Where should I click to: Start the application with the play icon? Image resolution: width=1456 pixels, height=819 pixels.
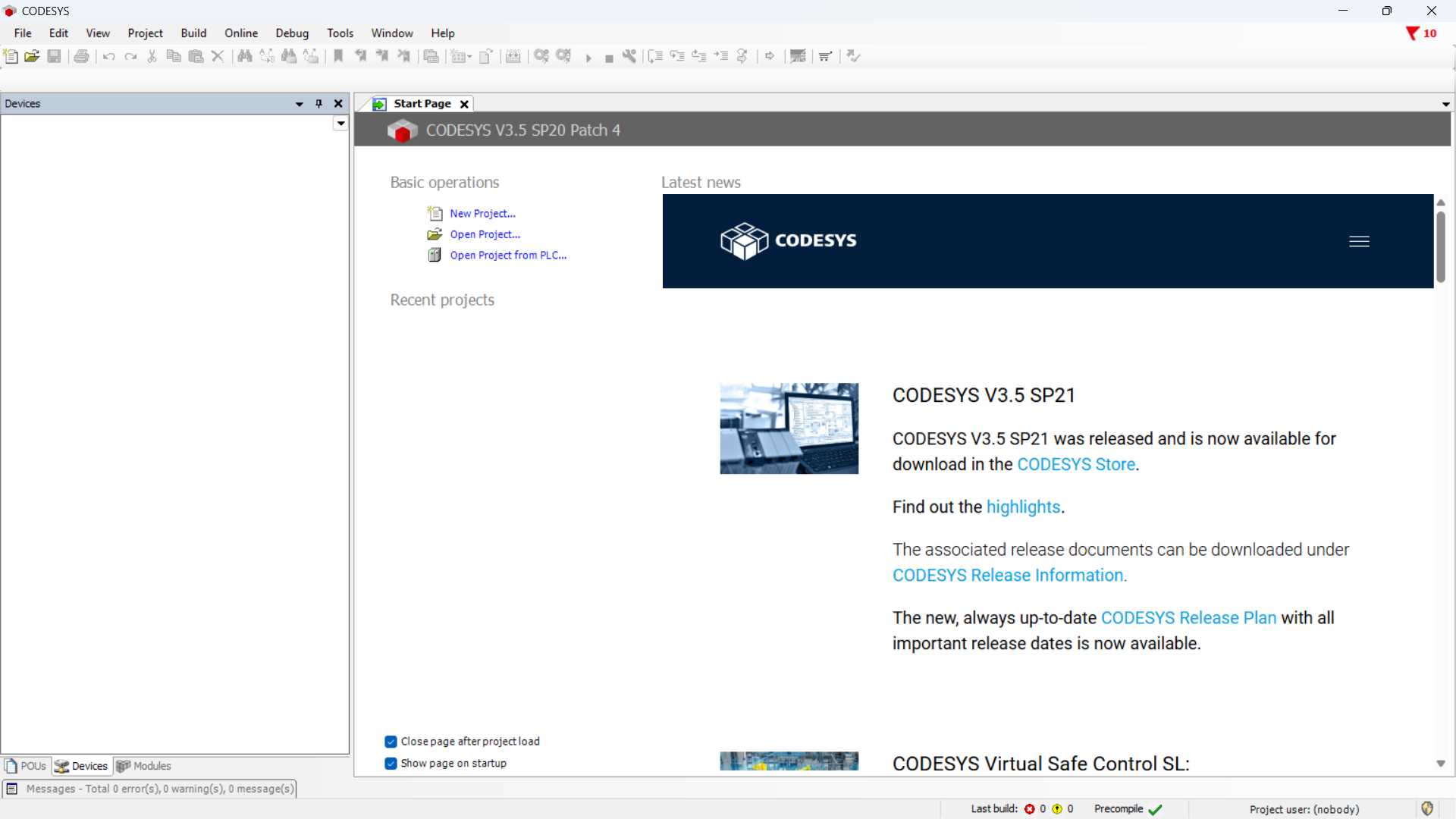coord(588,56)
